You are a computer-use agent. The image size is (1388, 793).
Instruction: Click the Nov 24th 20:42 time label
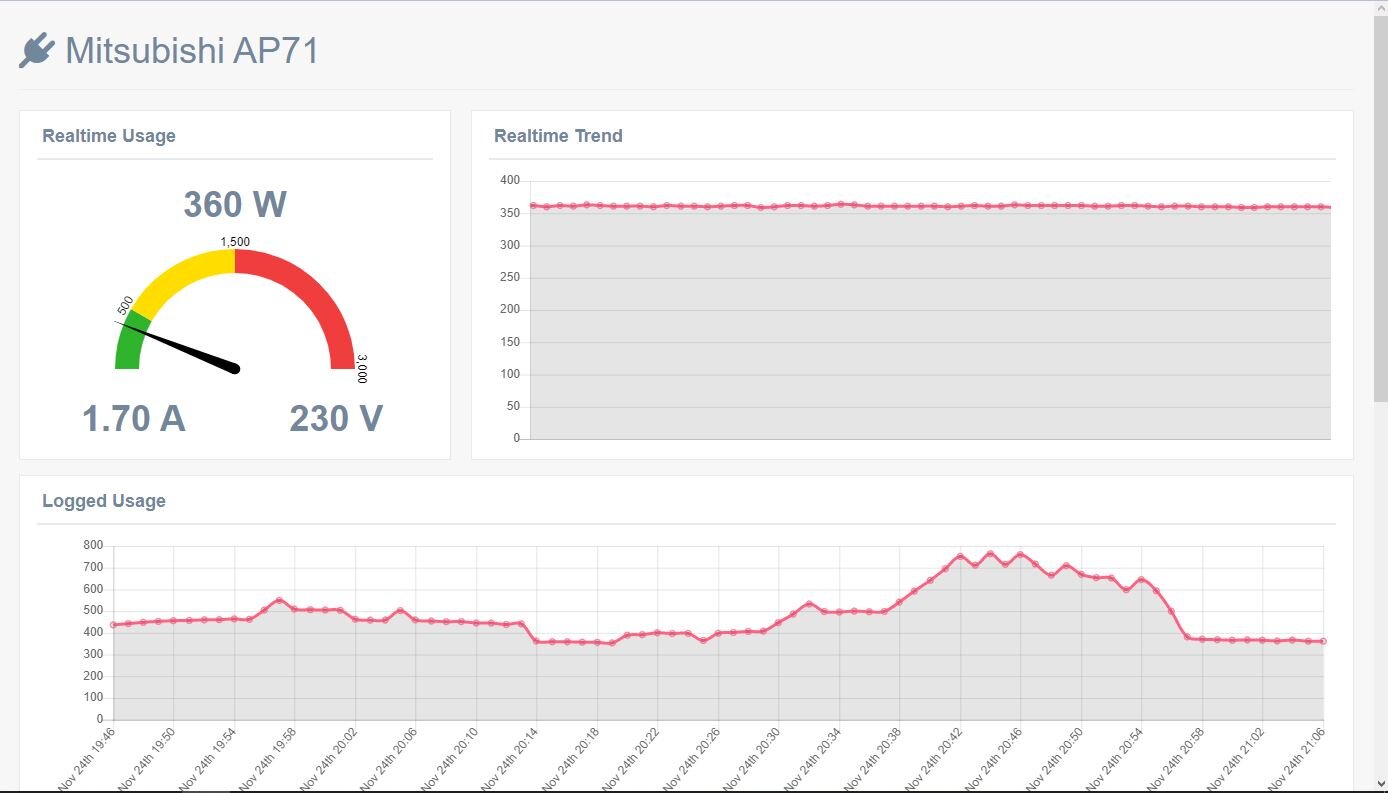click(932, 759)
